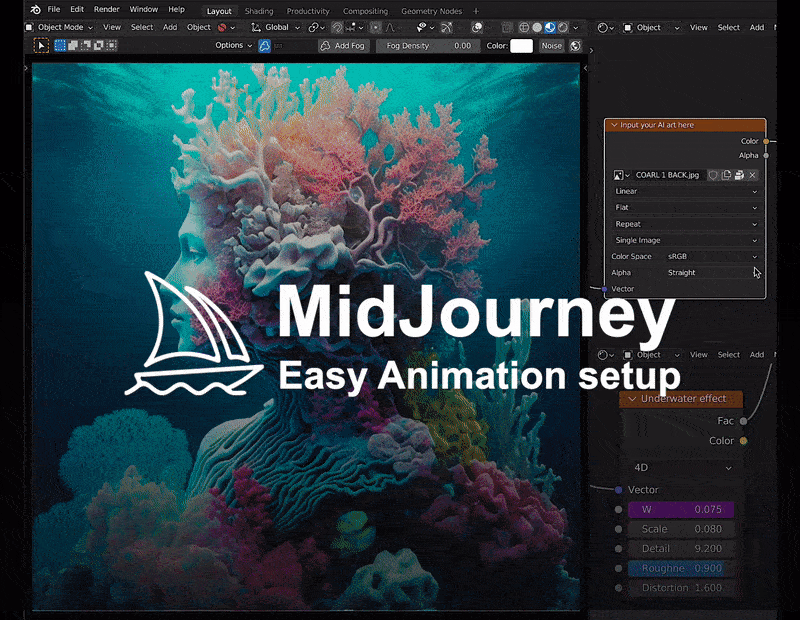Click the Add Fog button
Screen dimensions: 800x620
343,46
